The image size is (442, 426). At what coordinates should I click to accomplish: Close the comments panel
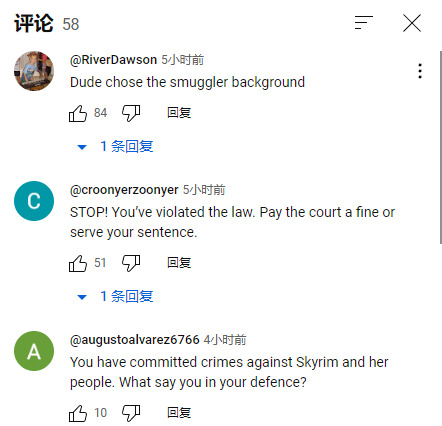click(412, 23)
